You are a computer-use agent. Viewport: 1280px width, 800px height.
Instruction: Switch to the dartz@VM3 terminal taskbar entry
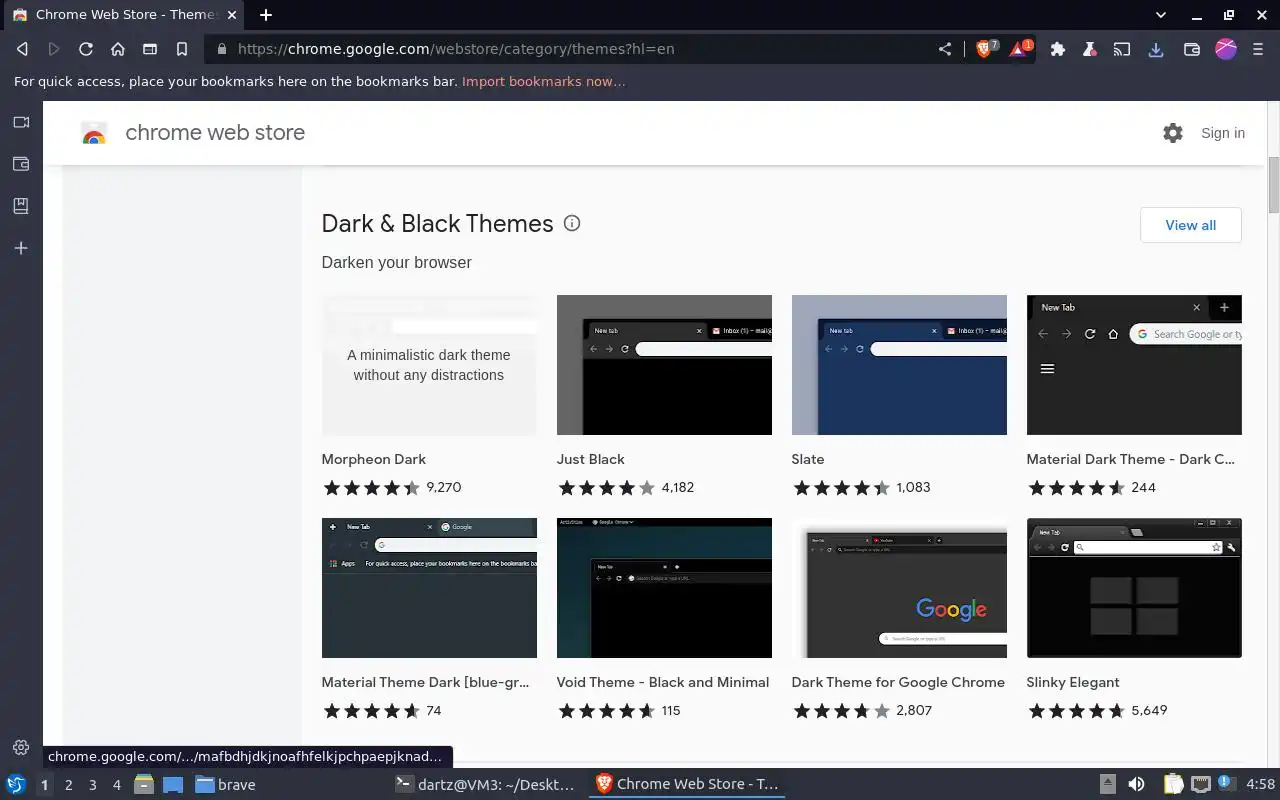click(x=486, y=784)
